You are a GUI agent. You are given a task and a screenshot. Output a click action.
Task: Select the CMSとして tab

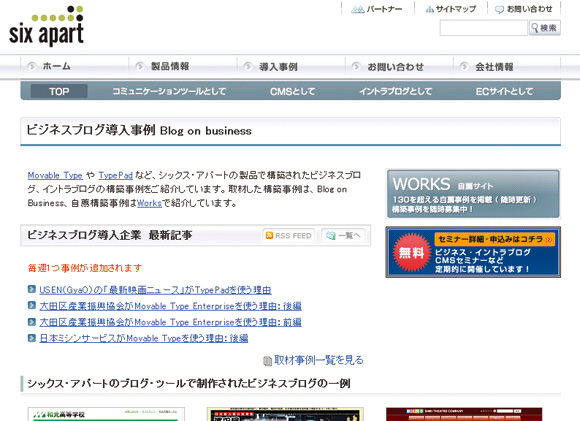(293, 91)
